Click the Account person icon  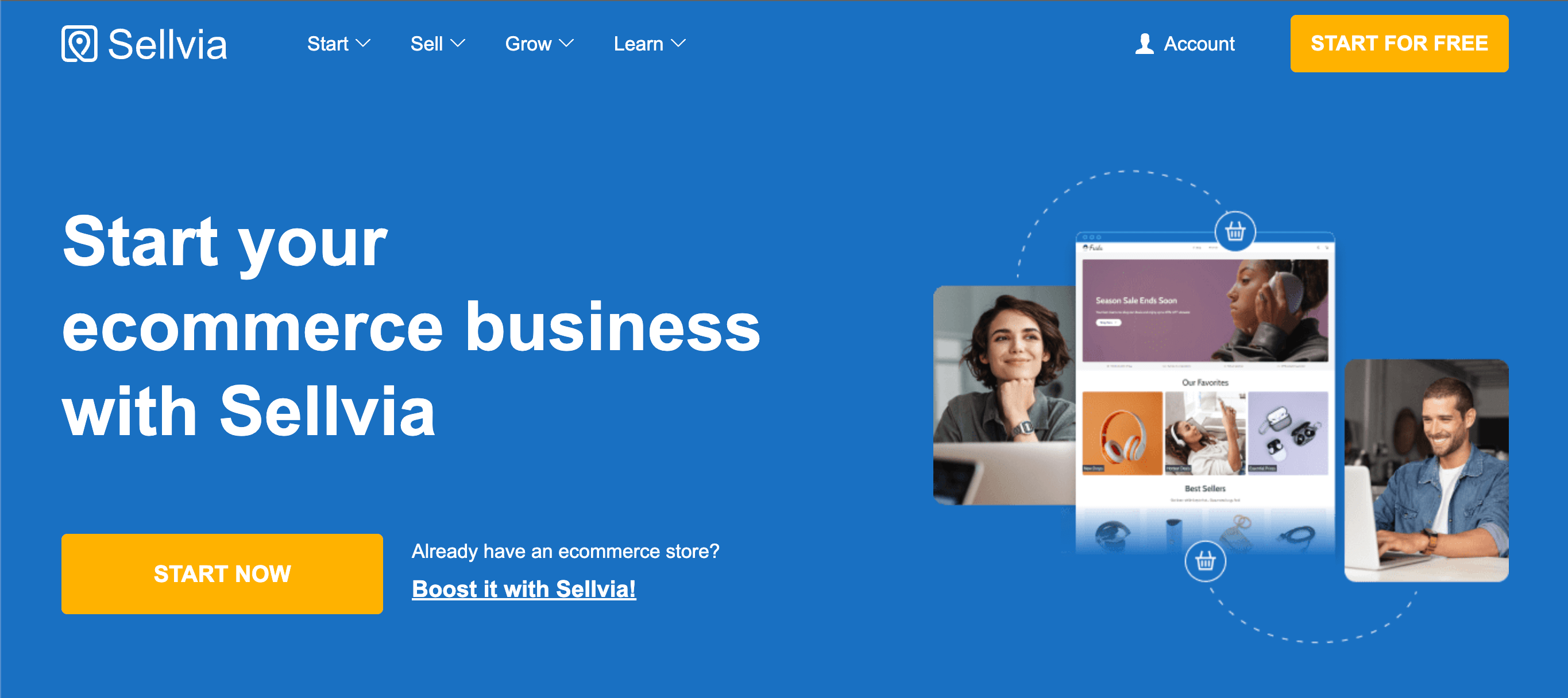pyautogui.click(x=1144, y=44)
